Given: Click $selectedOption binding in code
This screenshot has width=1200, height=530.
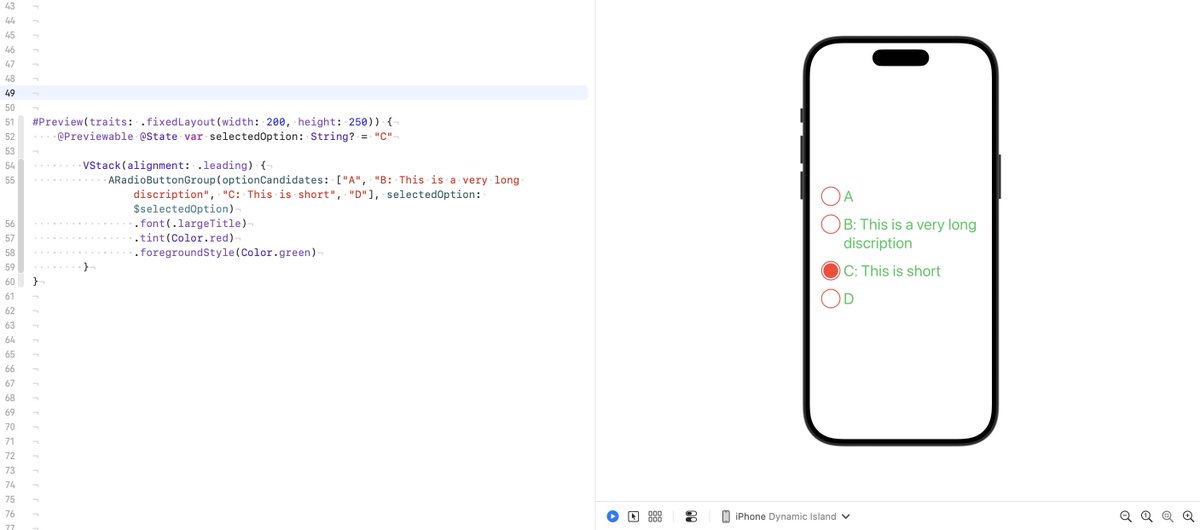Looking at the screenshot, I should pyautogui.click(x=183, y=209).
